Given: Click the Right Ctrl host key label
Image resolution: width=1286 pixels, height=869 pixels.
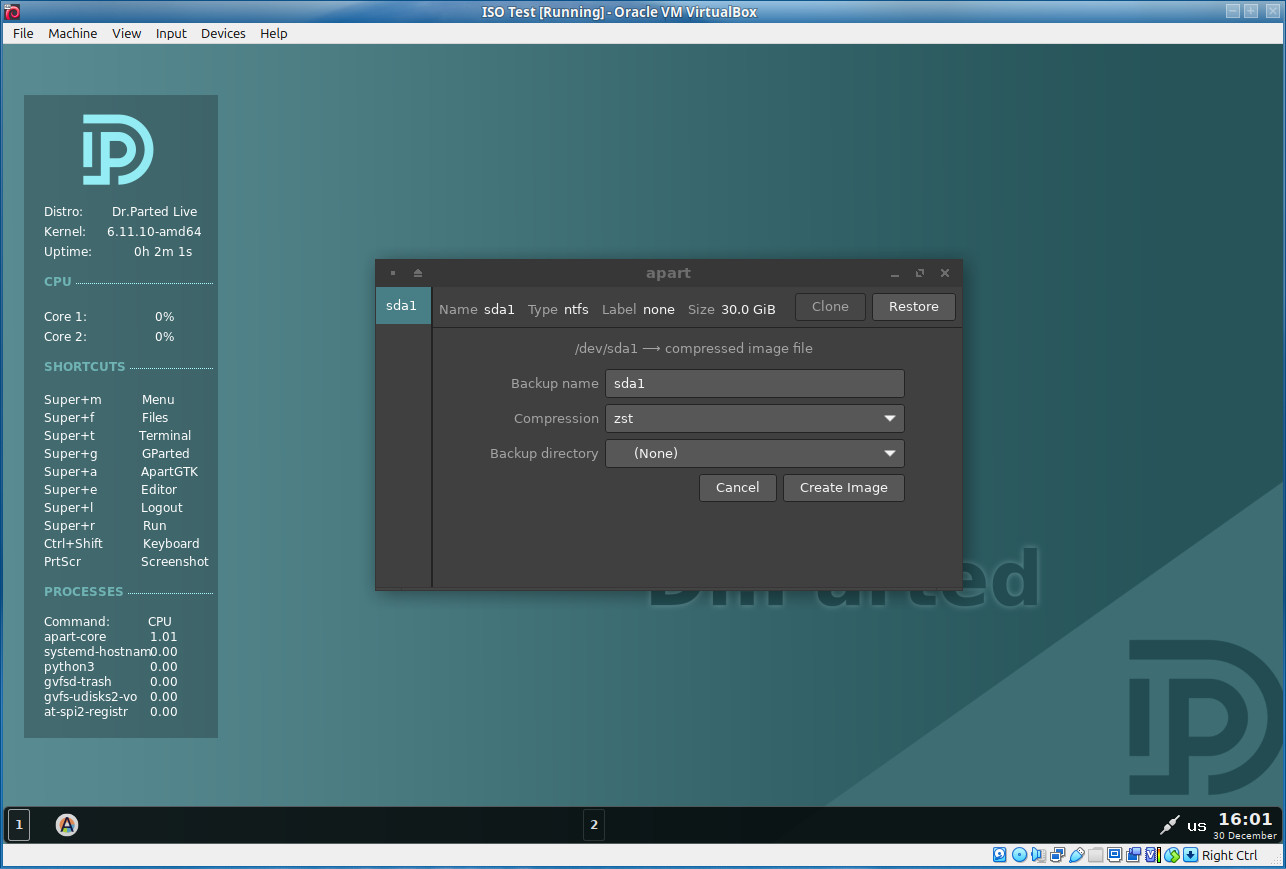Looking at the screenshot, I should (1230, 855).
